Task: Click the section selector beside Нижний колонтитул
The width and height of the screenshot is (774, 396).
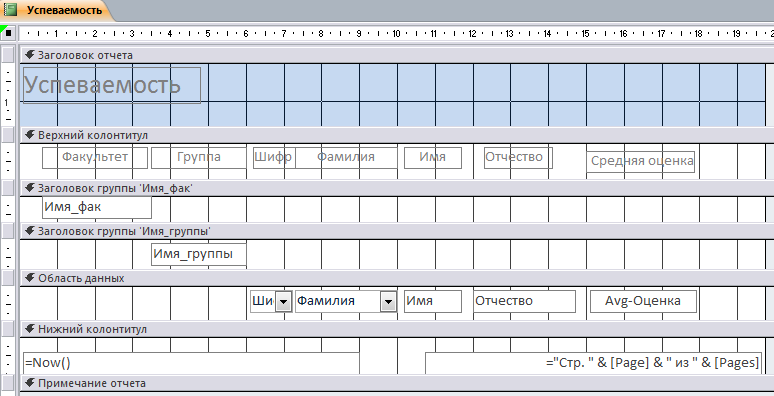Action: click(x=8, y=329)
